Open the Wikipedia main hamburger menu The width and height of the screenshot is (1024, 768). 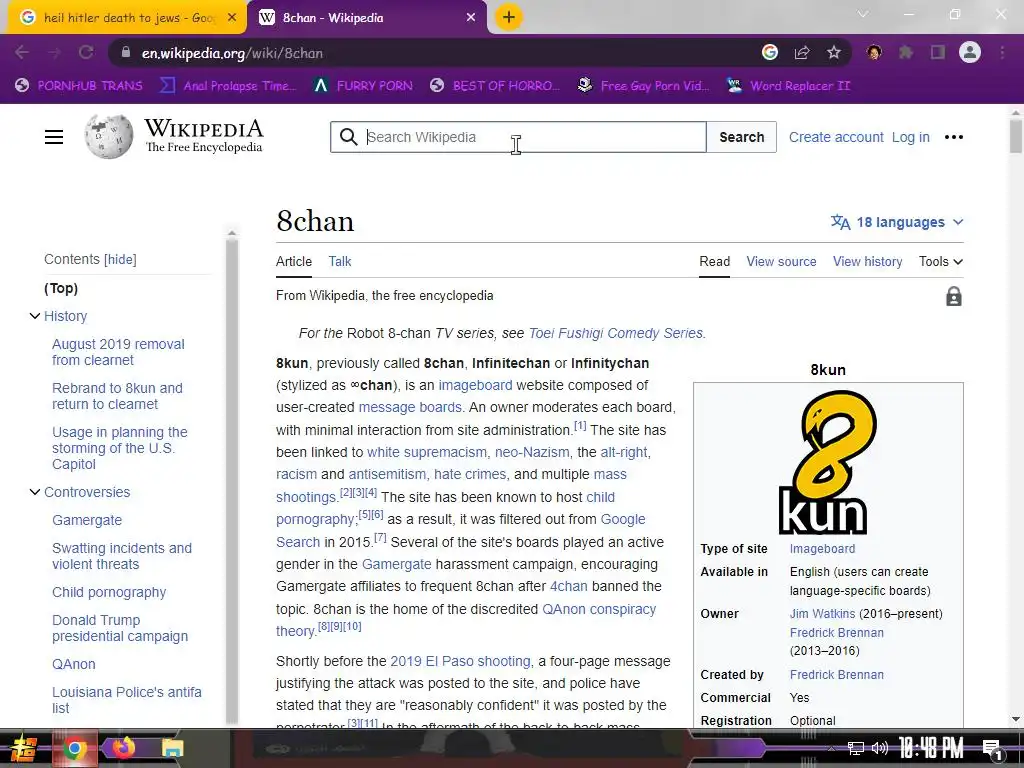[x=54, y=137]
